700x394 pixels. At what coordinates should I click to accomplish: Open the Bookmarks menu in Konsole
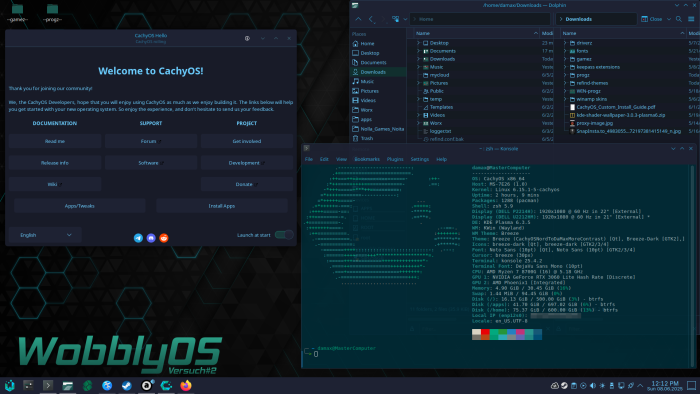tap(367, 159)
